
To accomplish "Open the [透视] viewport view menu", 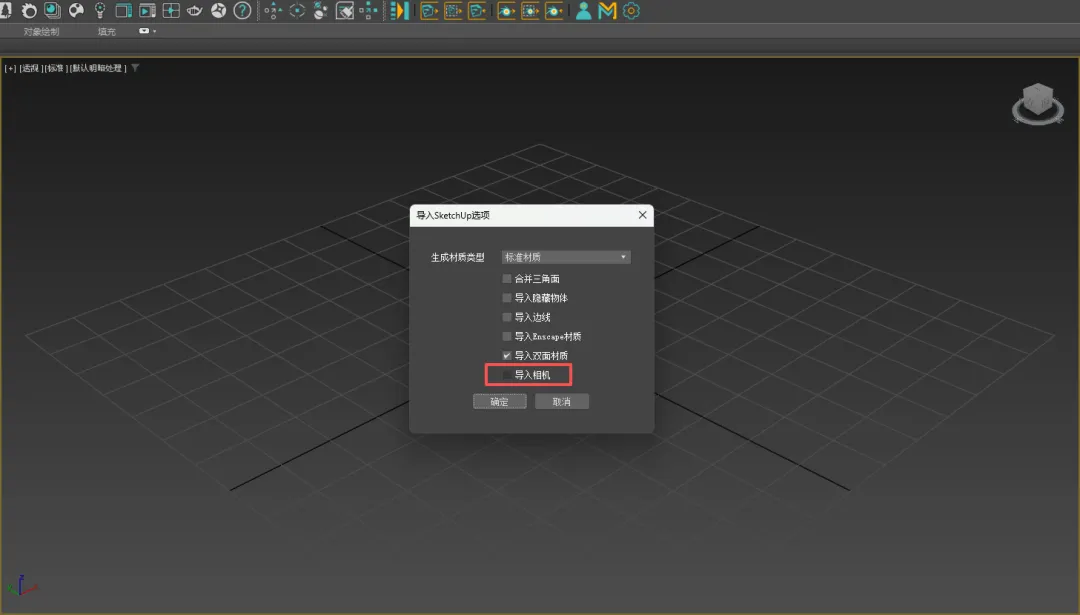I will click(x=30, y=68).
